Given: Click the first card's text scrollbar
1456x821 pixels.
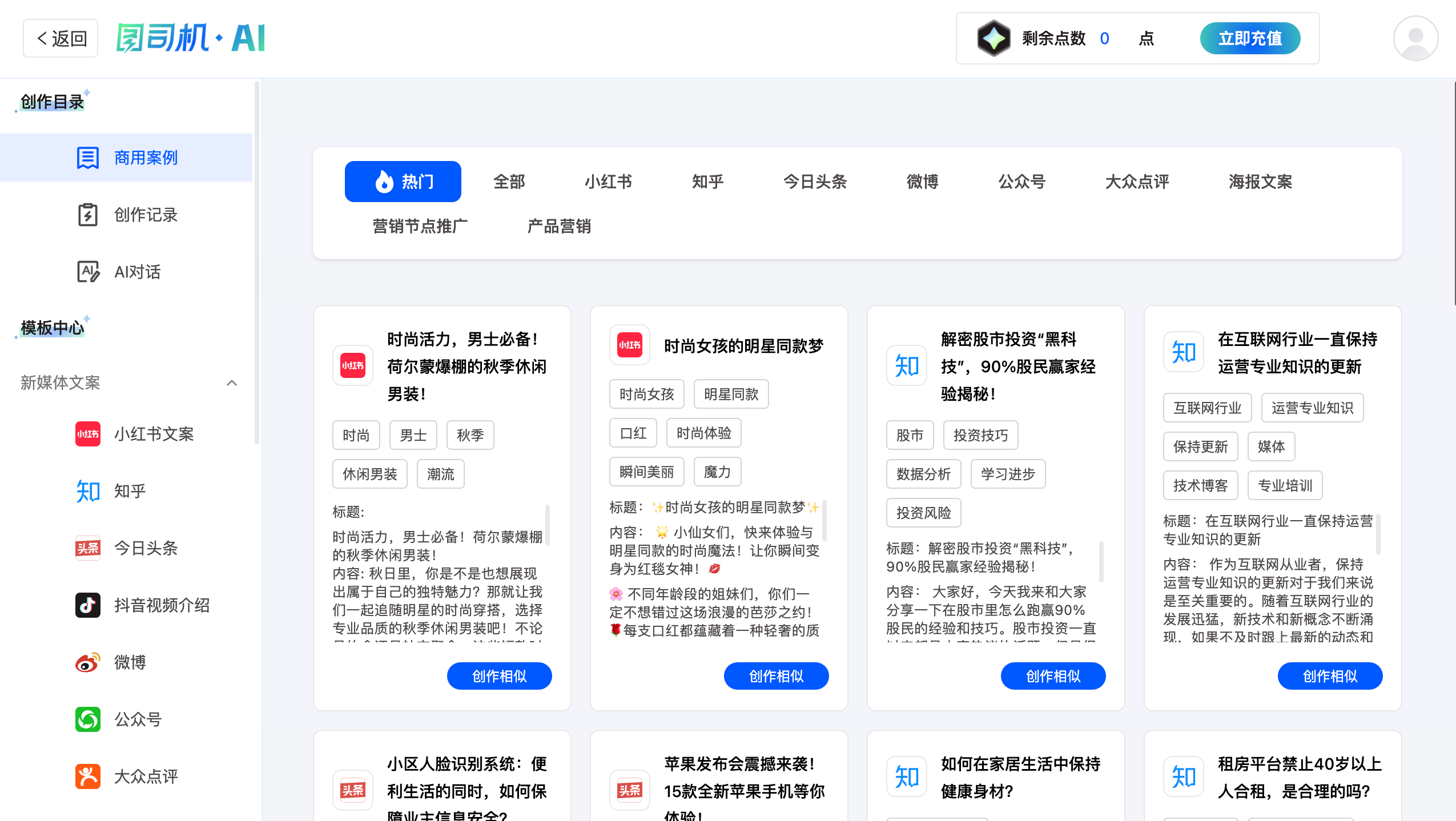Looking at the screenshot, I should pyautogui.click(x=547, y=525).
